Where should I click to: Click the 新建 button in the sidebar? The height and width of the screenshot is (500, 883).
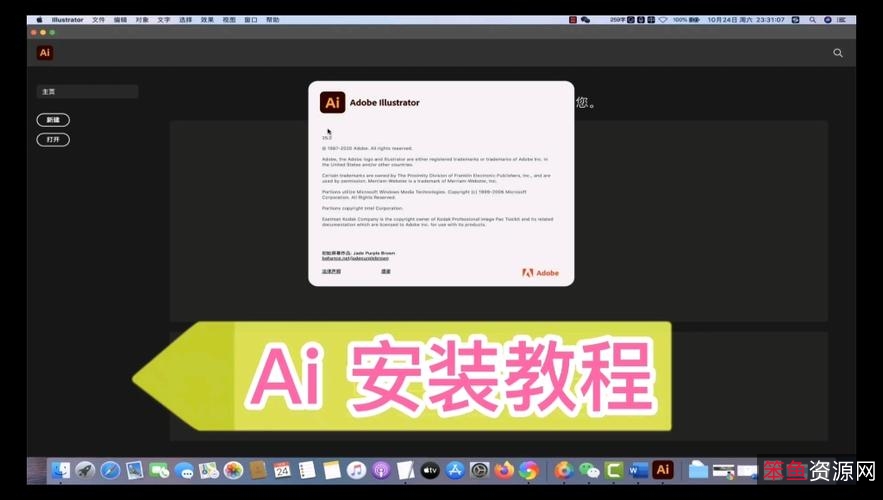click(53, 120)
